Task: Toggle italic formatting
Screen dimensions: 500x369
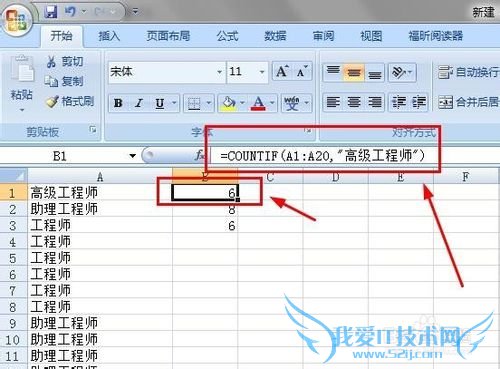Action: point(138,103)
